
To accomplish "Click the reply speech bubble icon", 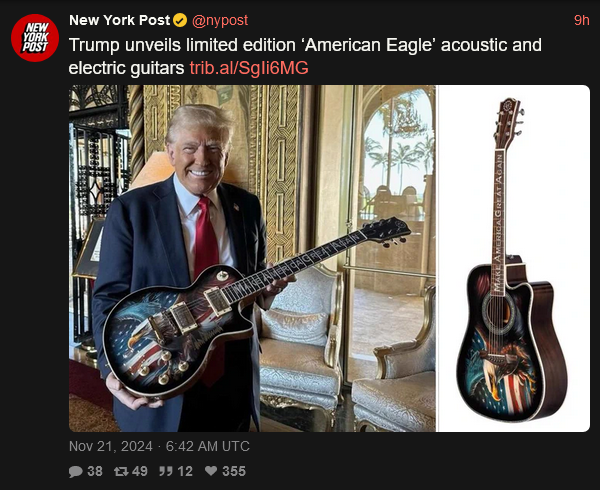I will coord(75,471).
